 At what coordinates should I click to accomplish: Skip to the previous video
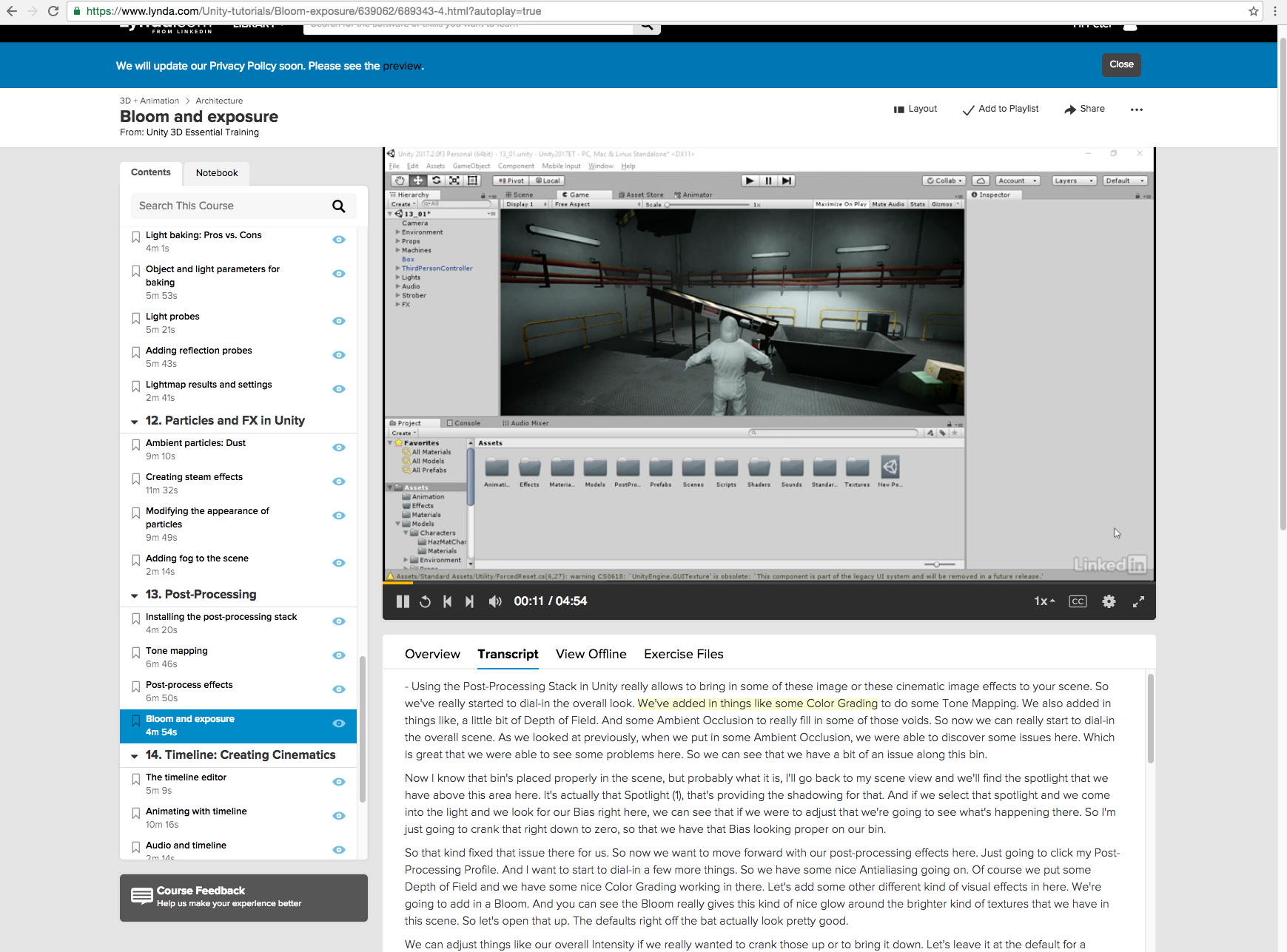[x=447, y=601]
